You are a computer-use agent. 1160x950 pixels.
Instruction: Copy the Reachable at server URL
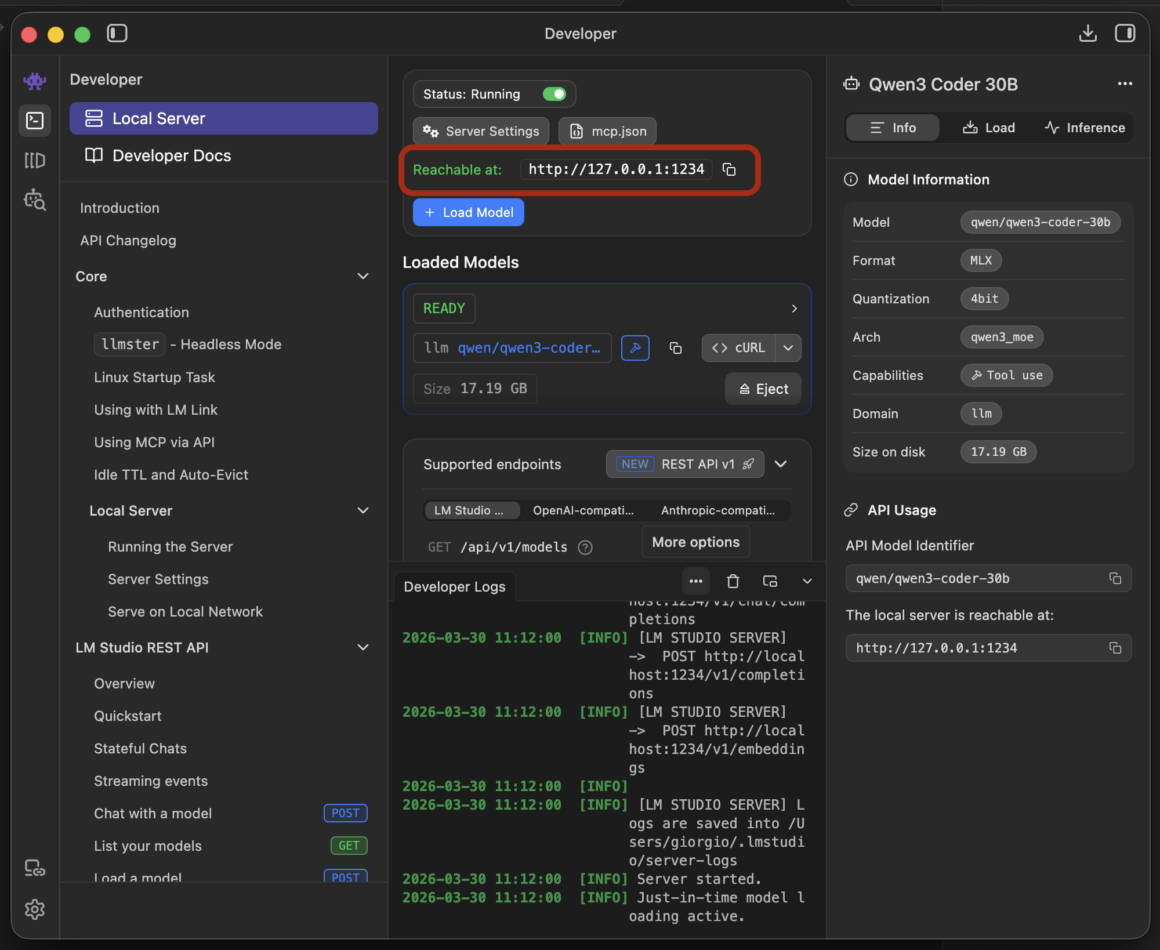(x=729, y=169)
